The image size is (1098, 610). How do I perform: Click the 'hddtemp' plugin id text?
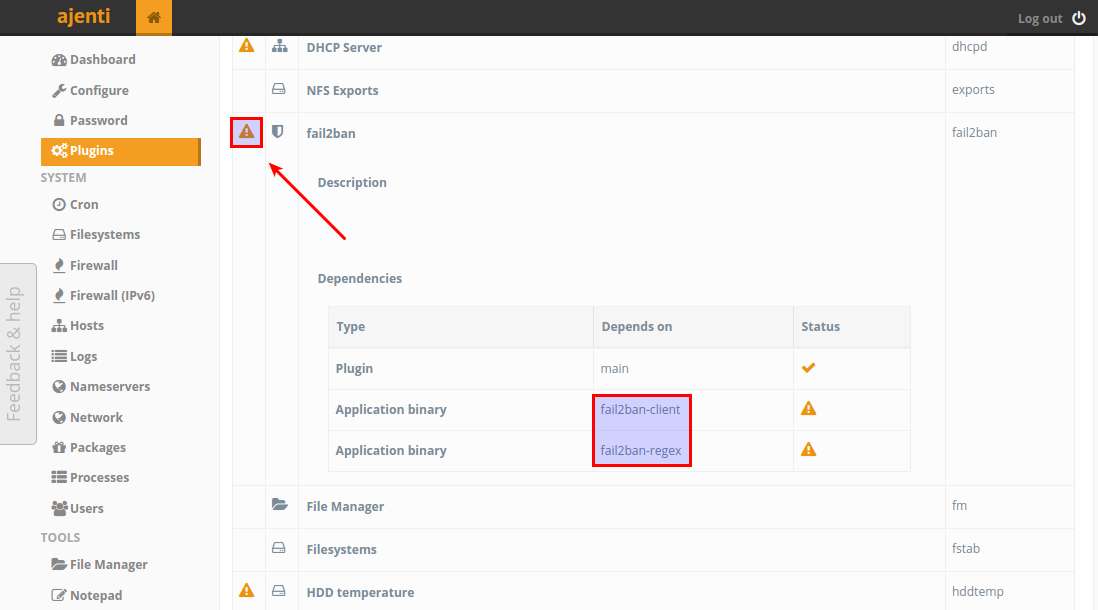(978, 592)
